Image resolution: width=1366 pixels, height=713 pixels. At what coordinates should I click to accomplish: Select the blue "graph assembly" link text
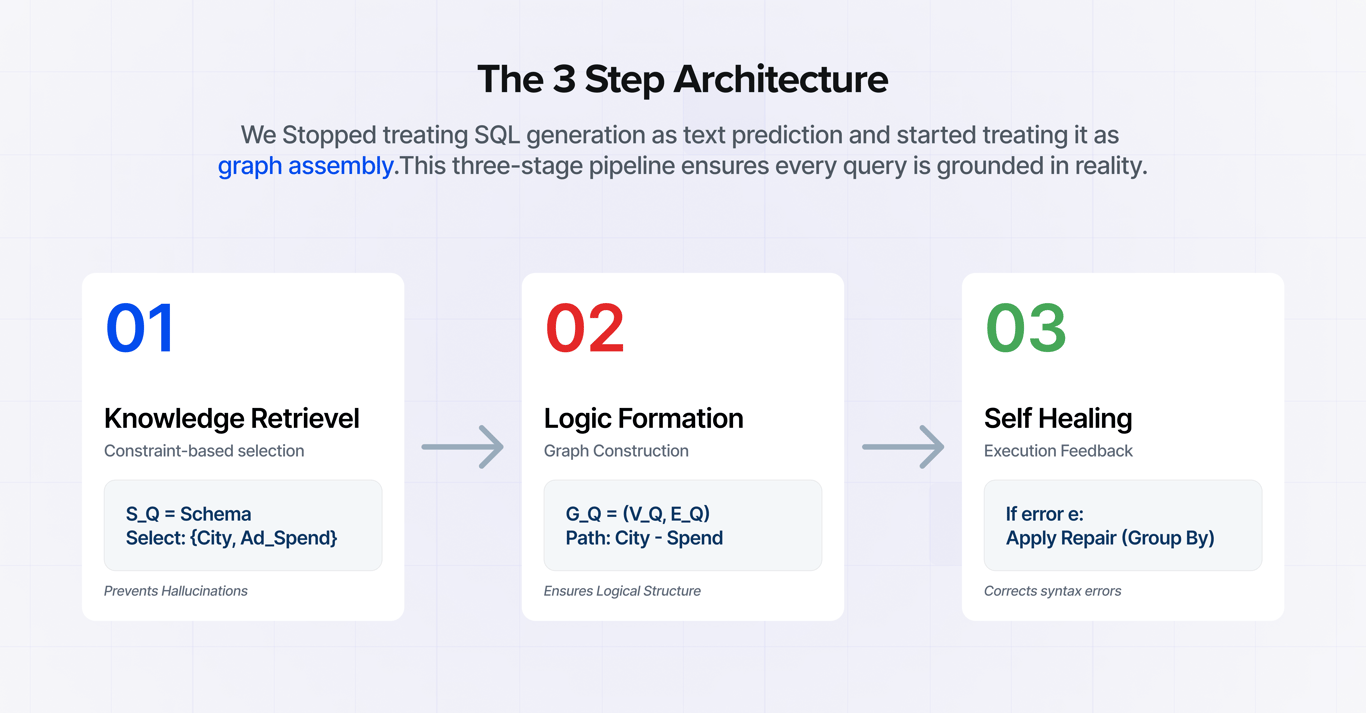(306, 165)
